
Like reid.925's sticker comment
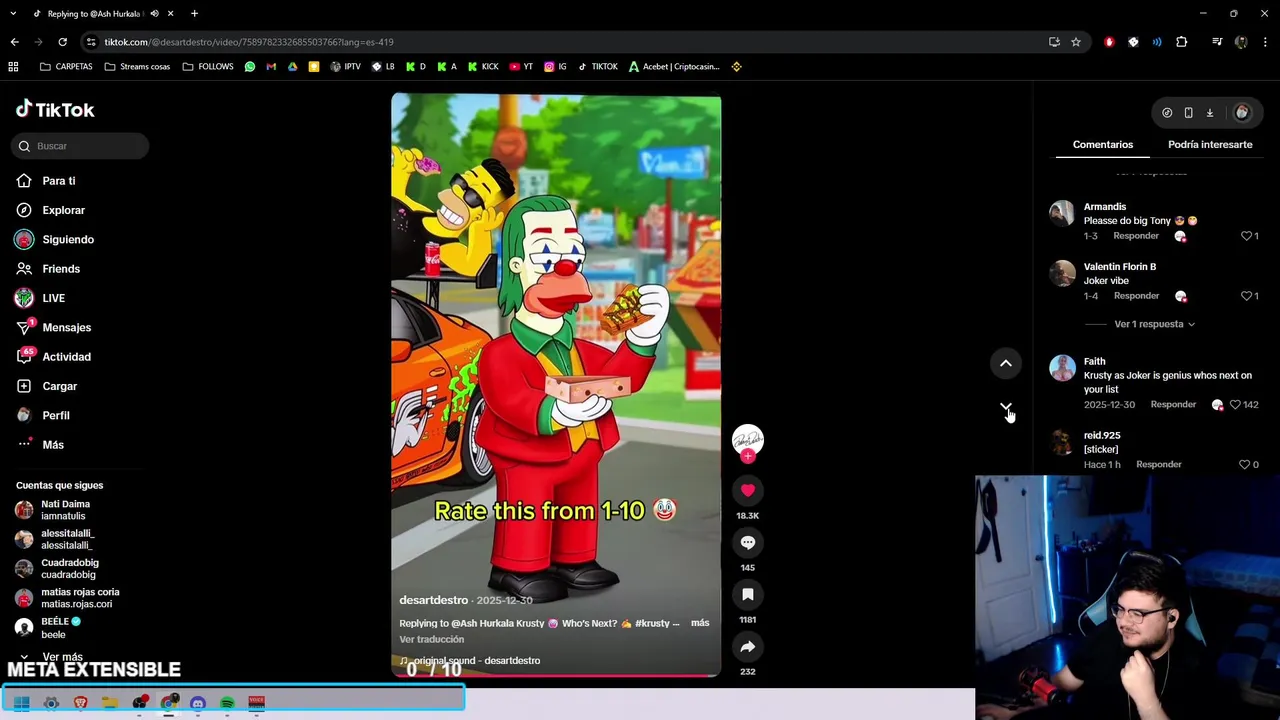pos(1245,465)
